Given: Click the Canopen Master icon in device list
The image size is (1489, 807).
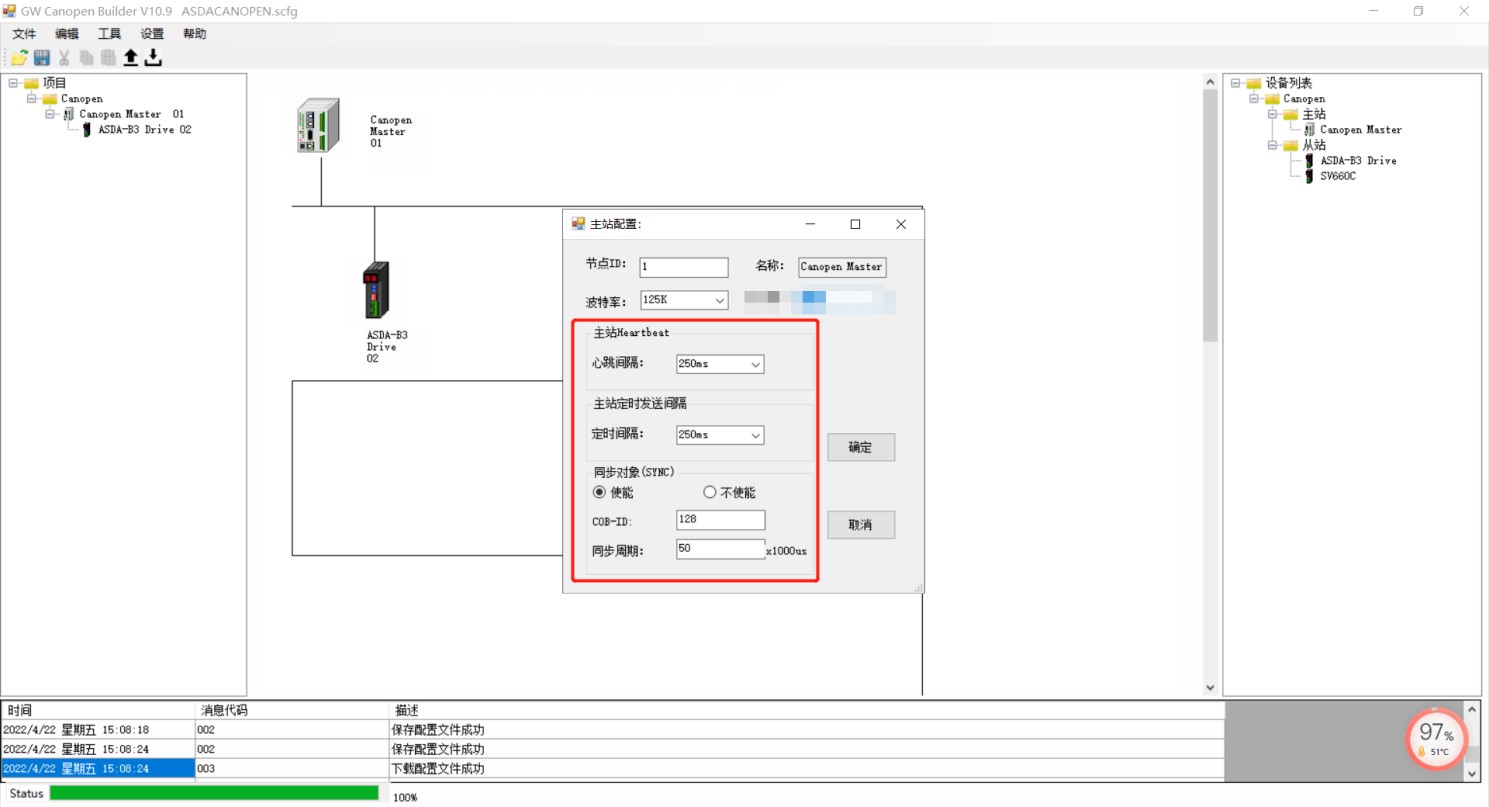Looking at the screenshot, I should (1310, 130).
